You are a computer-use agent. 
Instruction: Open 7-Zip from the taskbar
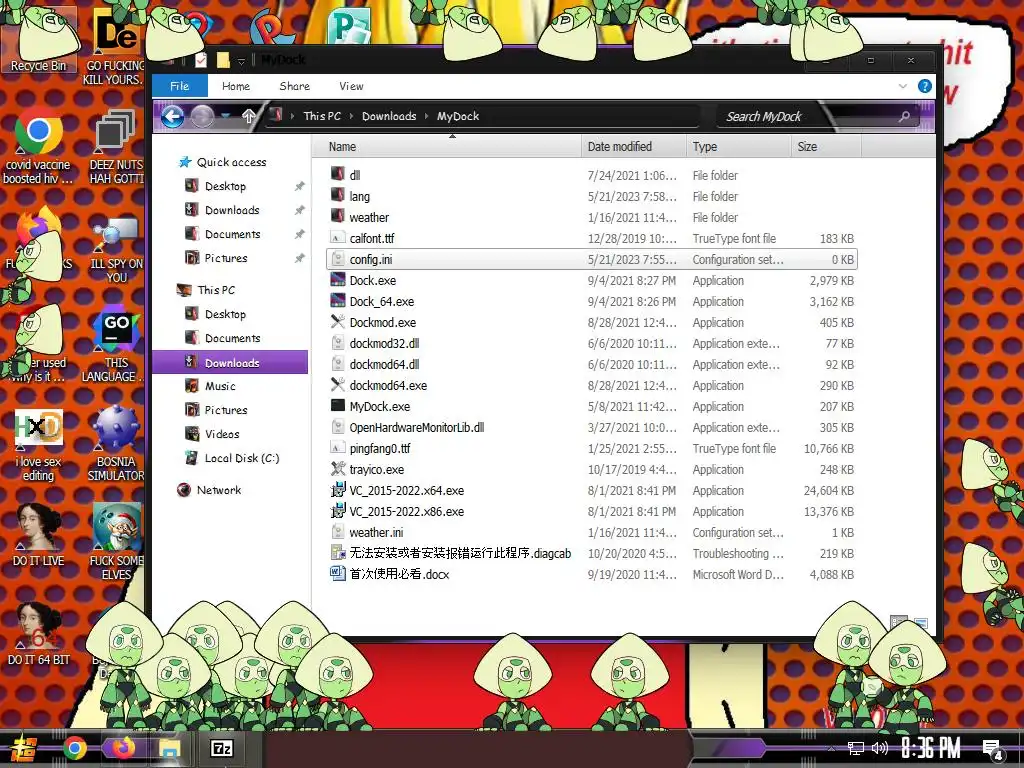pos(222,748)
